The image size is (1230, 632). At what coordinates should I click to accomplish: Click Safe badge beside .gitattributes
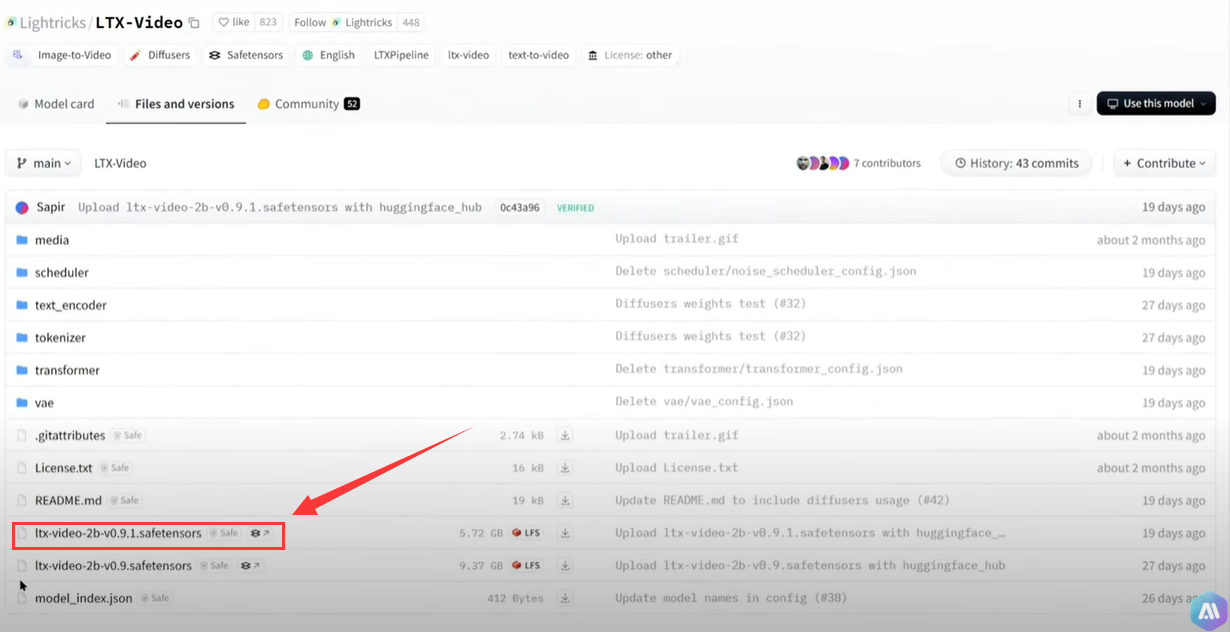(x=128, y=436)
